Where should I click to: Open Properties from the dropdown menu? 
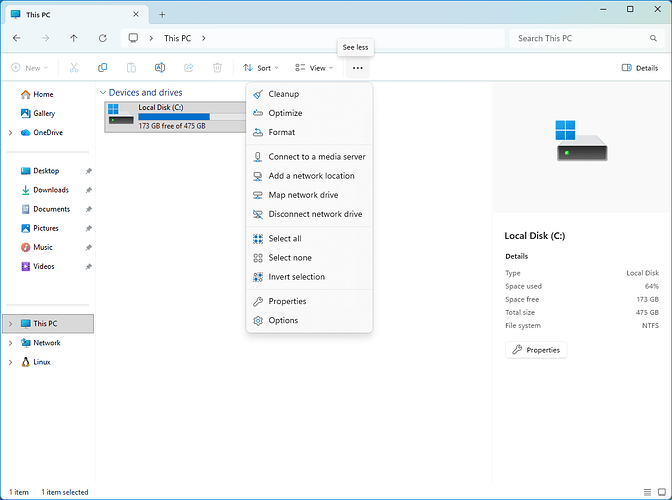click(x=309, y=301)
